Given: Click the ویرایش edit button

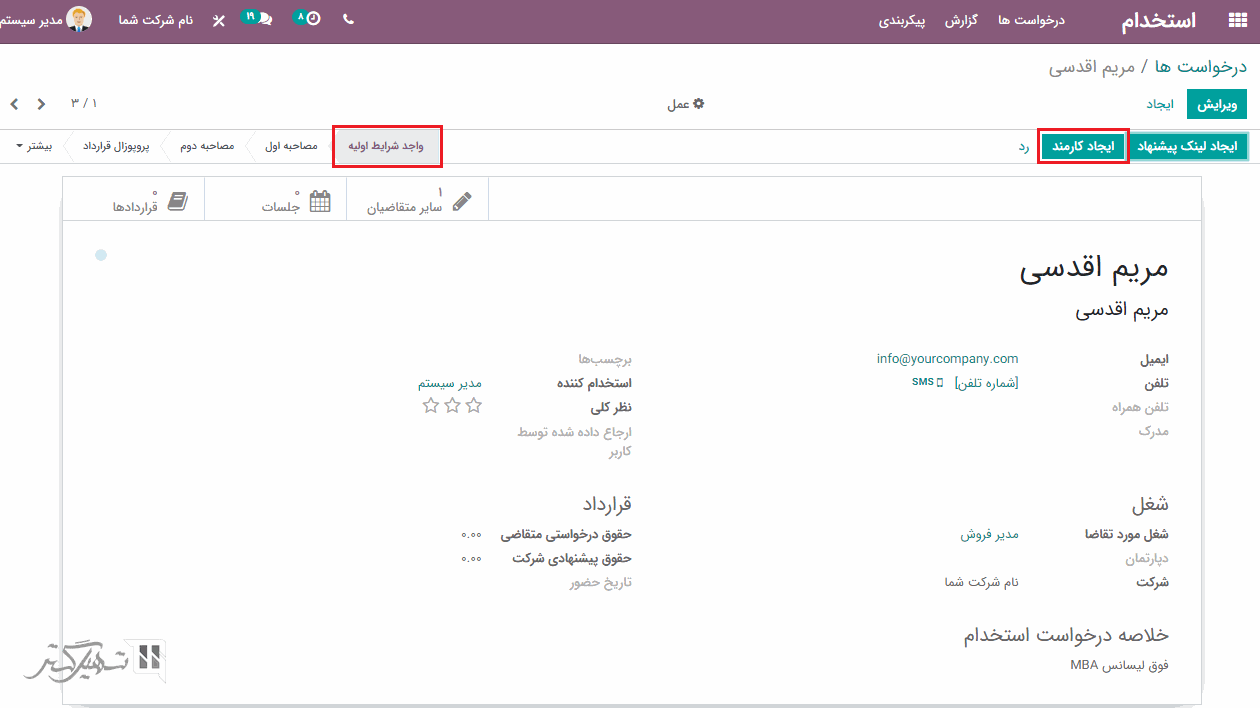Looking at the screenshot, I should click(x=1217, y=104).
